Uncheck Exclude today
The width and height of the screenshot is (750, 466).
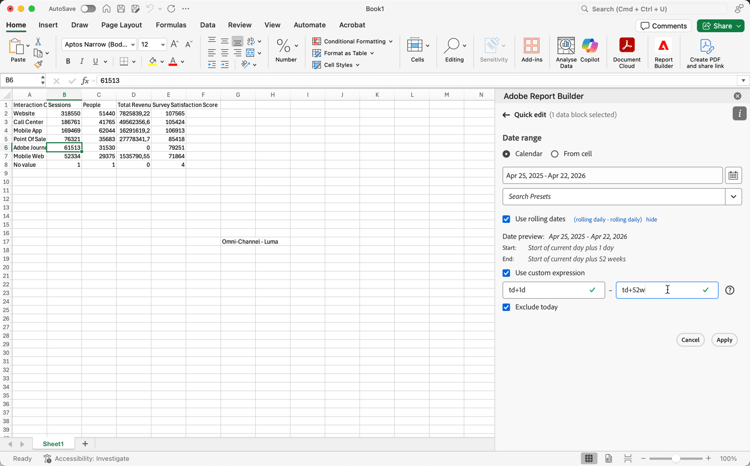click(x=506, y=307)
